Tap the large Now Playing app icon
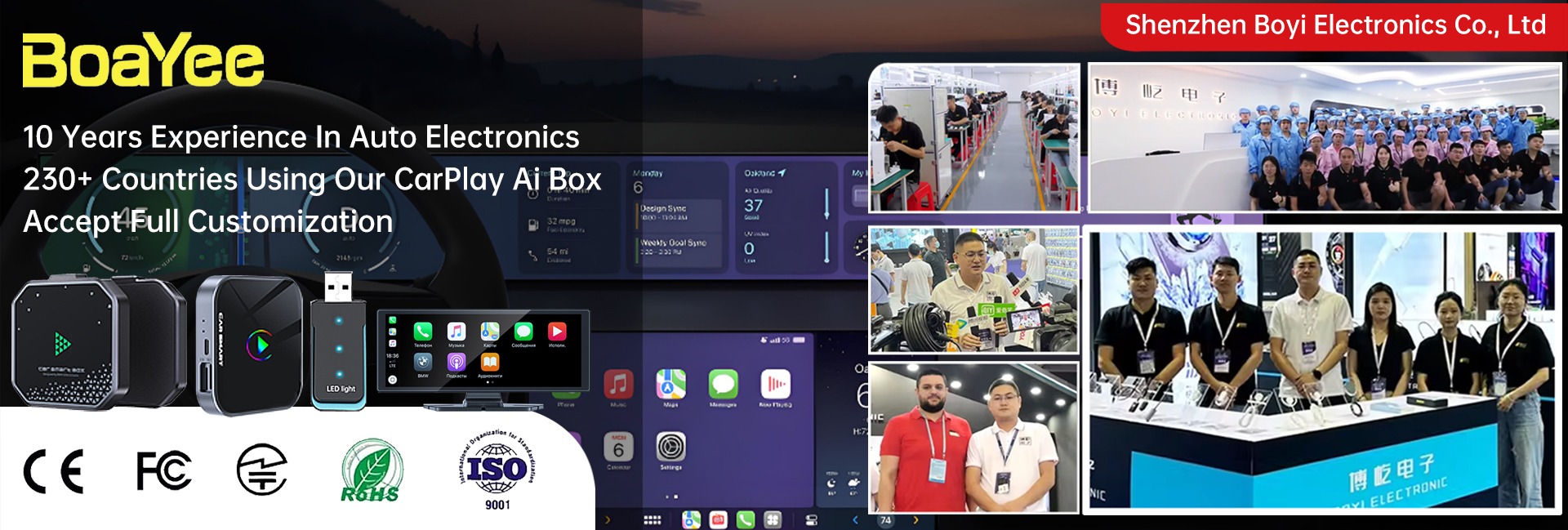Viewport: 1568px width, 530px height. coord(776,384)
